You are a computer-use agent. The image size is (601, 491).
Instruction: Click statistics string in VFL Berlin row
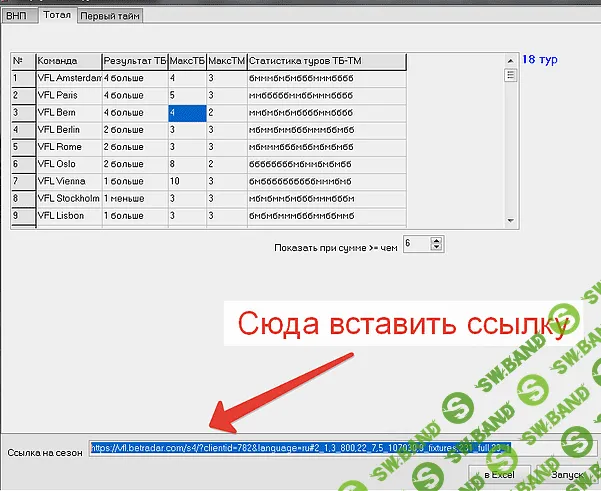[327, 130]
